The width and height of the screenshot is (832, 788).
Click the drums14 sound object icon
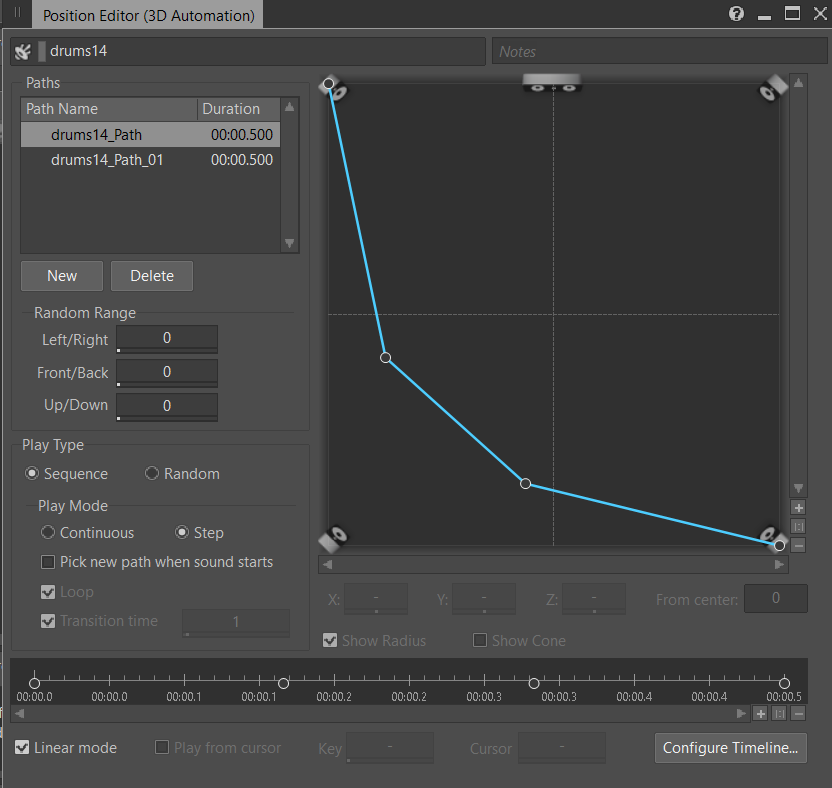[x=23, y=51]
